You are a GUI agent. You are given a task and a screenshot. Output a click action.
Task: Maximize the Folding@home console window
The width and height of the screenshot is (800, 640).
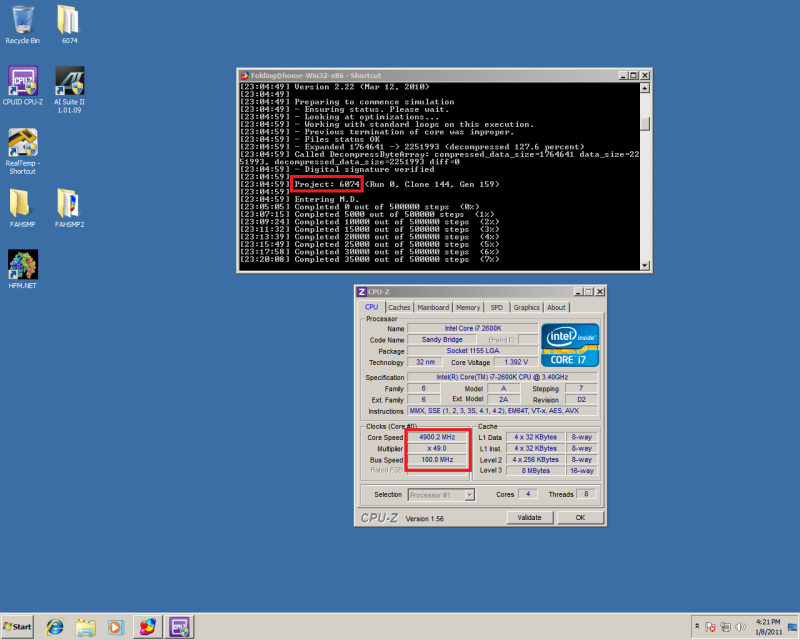634,75
